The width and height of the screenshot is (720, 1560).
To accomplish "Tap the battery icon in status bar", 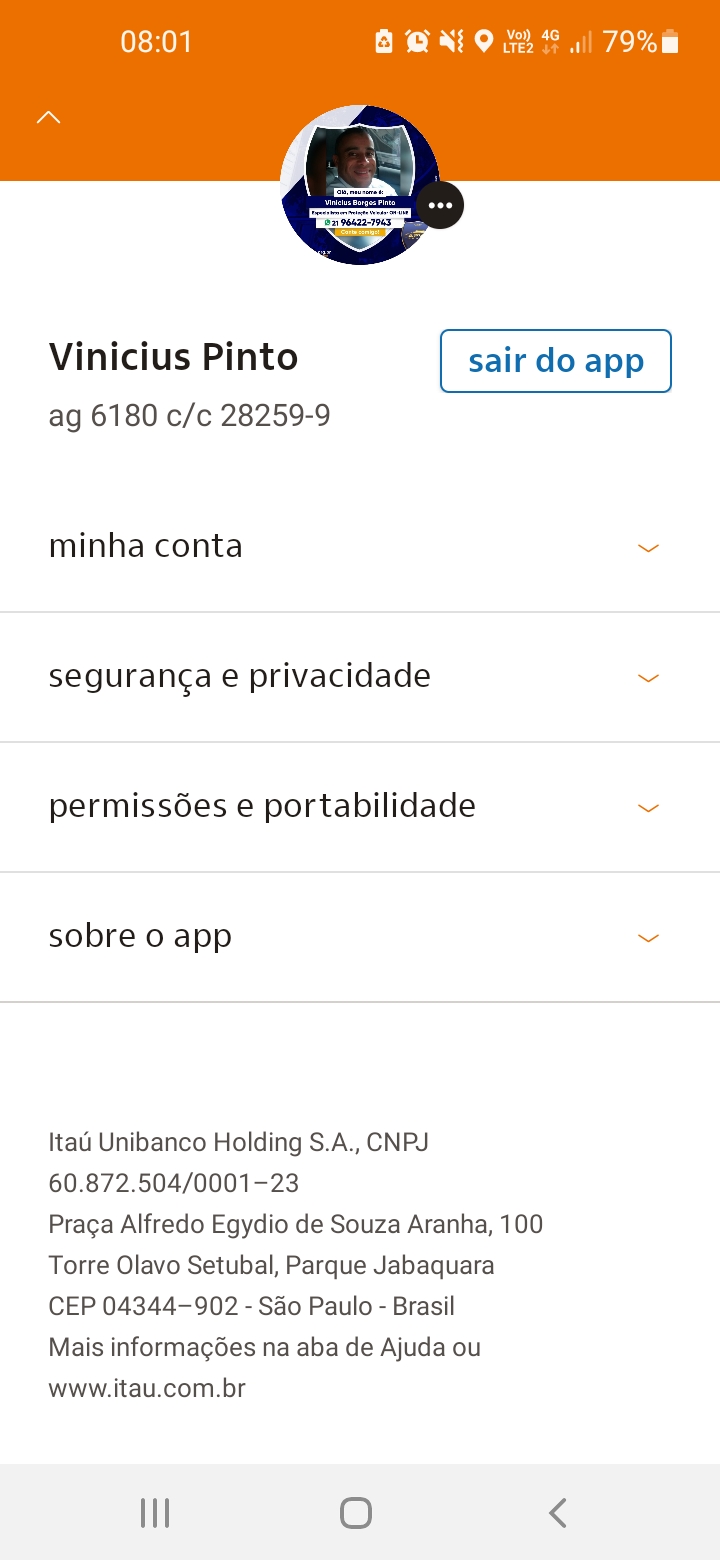I will pyautogui.click(x=670, y=41).
